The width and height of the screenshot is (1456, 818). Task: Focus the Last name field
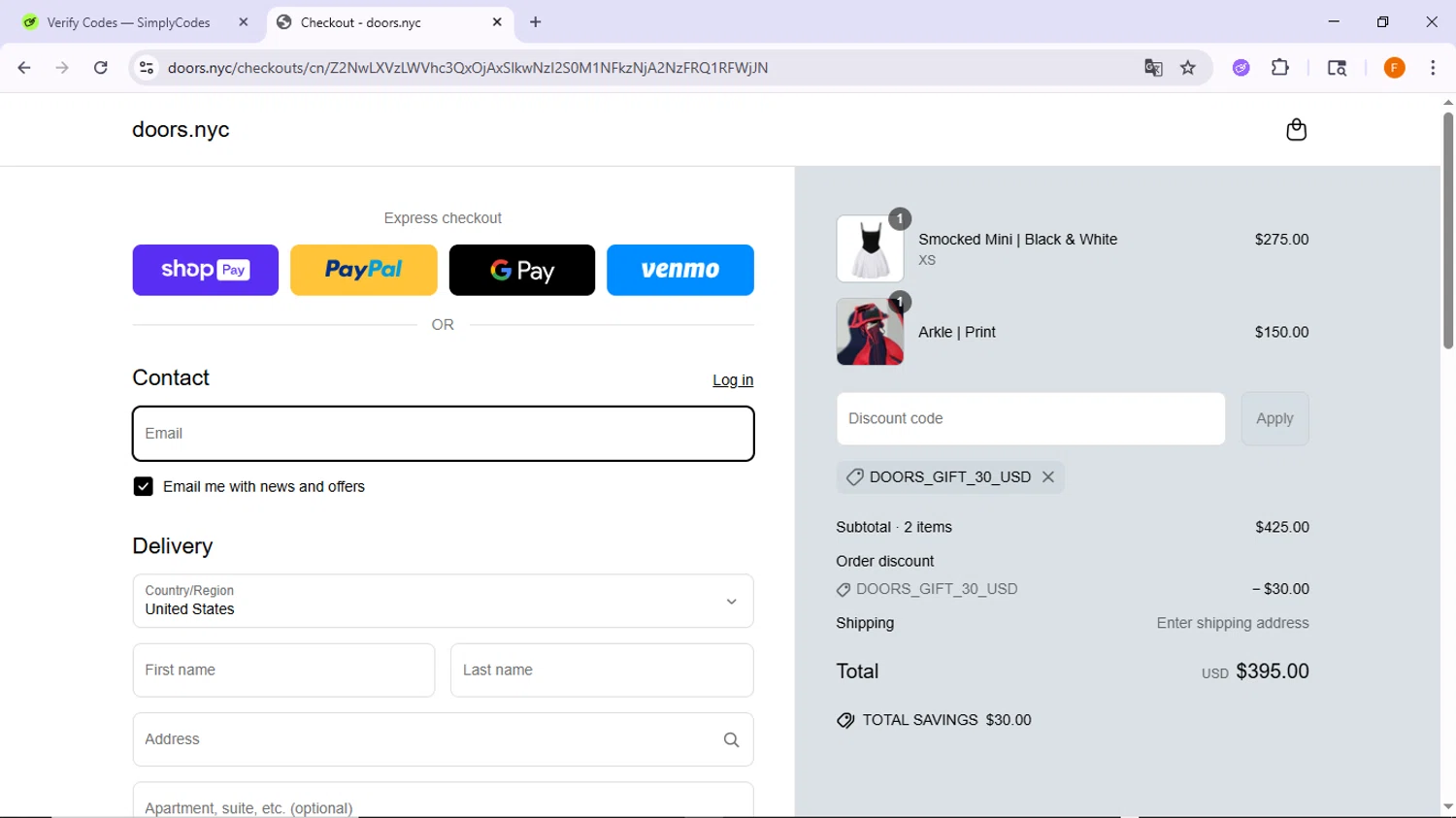point(602,671)
